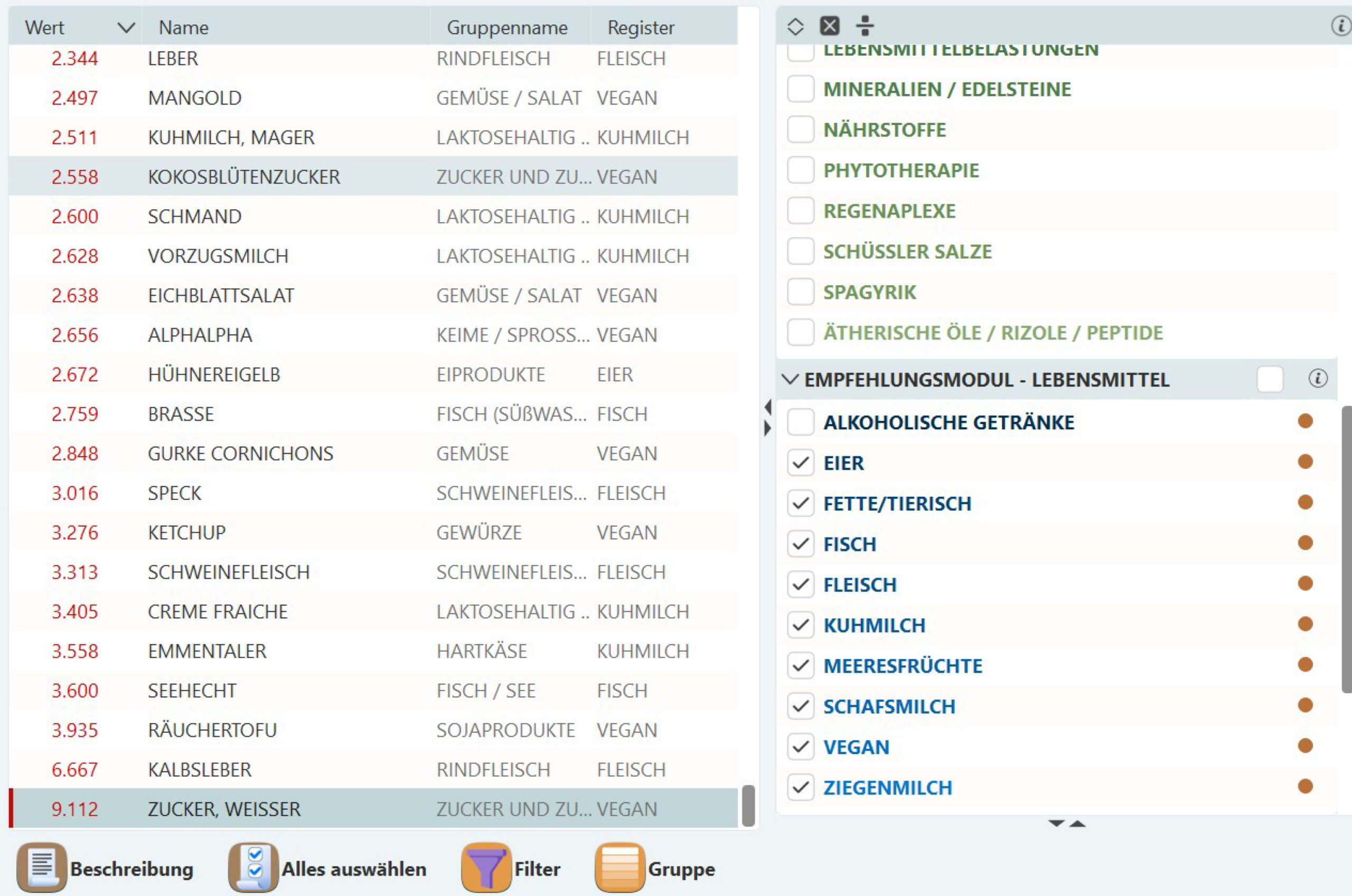Screen dimensions: 1352x896
Task: Click the Gruppe list icon
Action: (x=619, y=868)
